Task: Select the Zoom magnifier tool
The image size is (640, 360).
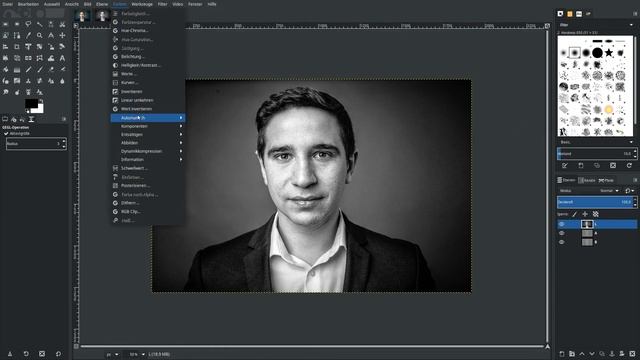Action: click(x=40, y=36)
